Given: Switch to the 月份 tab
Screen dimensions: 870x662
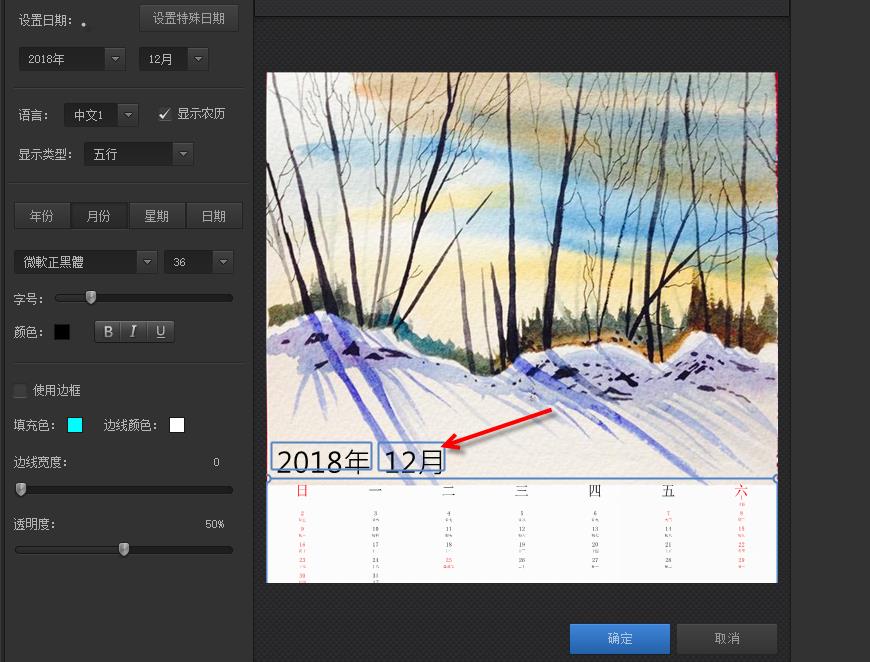Looking at the screenshot, I should point(99,216).
